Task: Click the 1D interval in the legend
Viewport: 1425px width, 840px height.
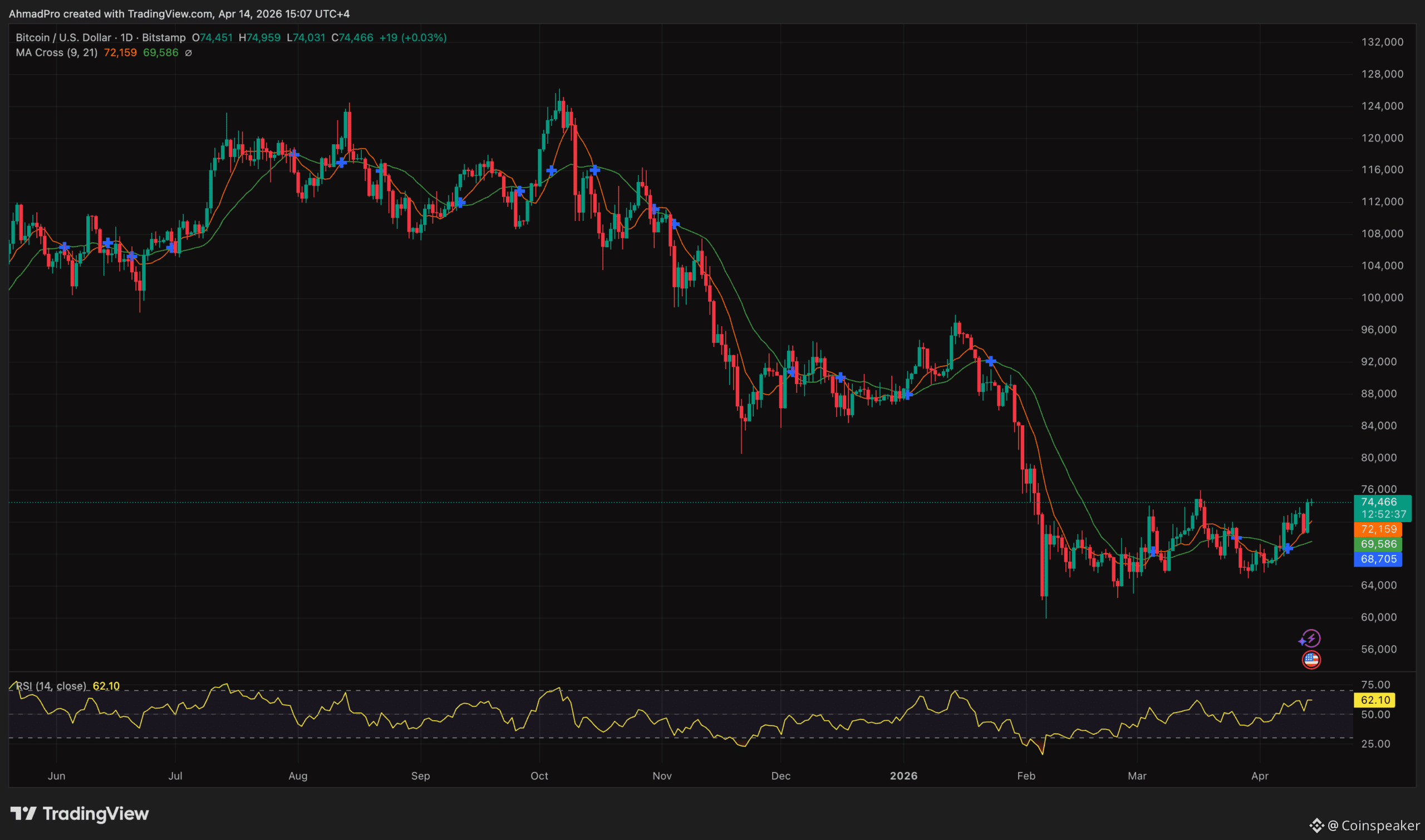Action: point(126,37)
